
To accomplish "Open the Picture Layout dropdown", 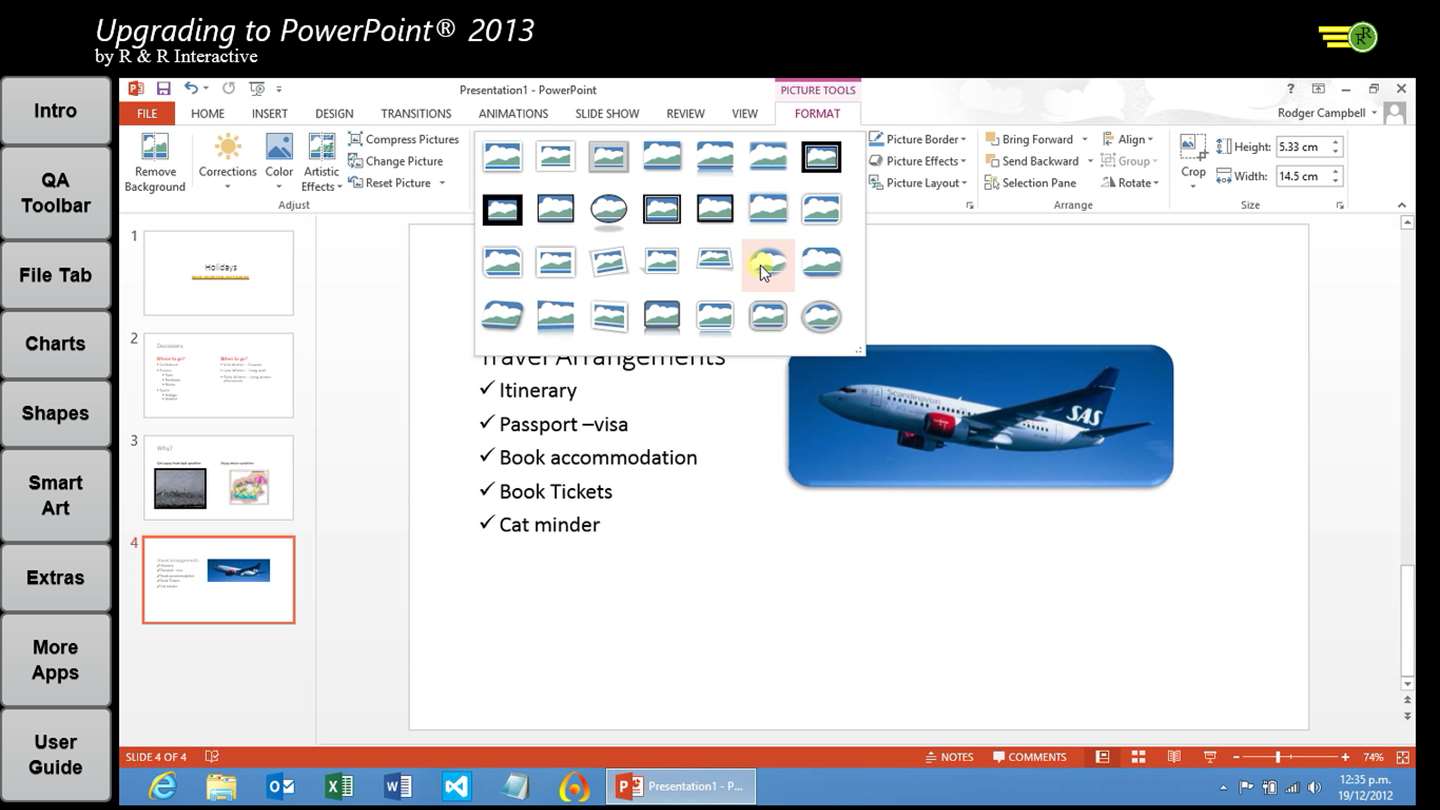I will 917,183.
